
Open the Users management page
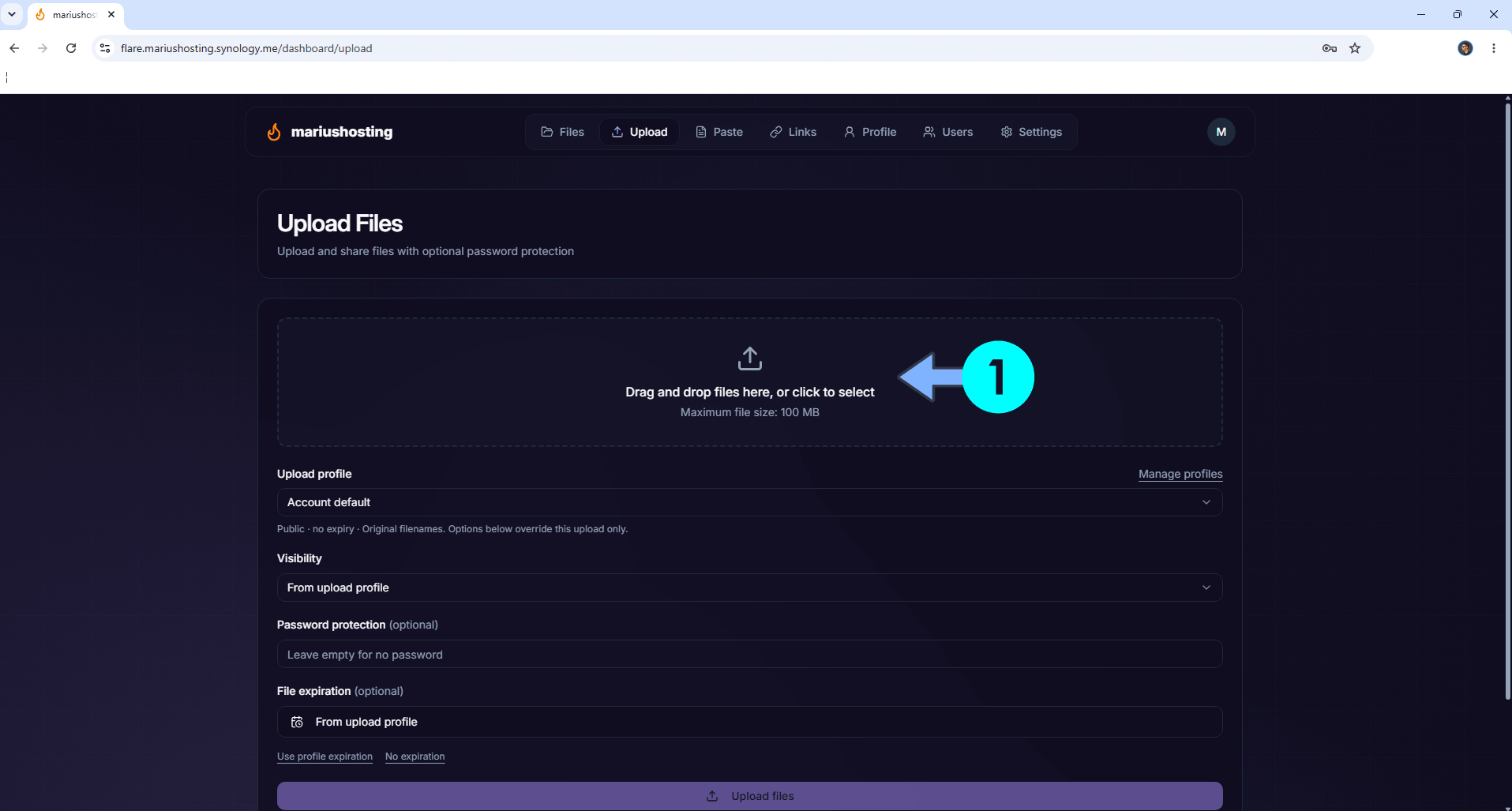click(948, 132)
